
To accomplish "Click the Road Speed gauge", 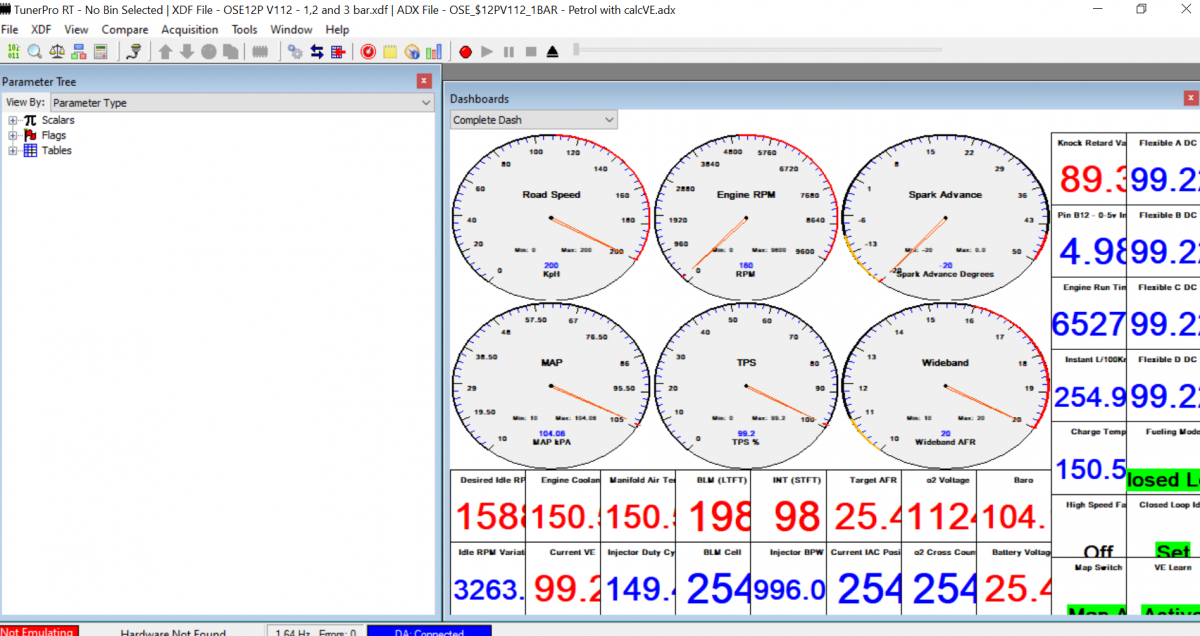I will (552, 216).
